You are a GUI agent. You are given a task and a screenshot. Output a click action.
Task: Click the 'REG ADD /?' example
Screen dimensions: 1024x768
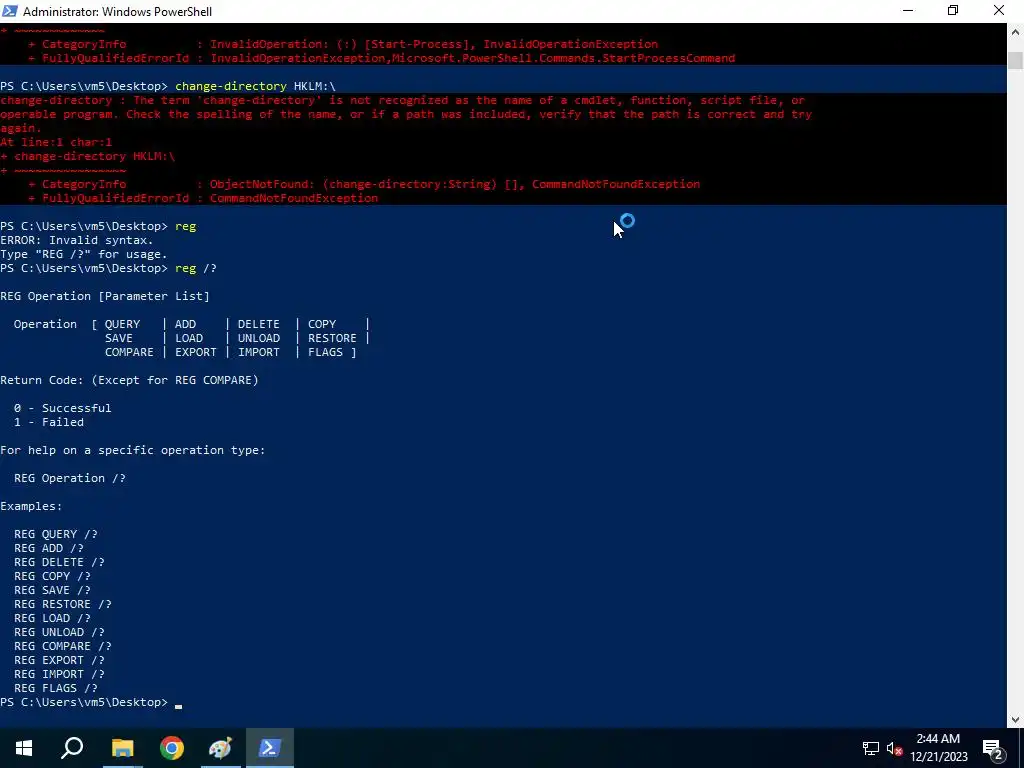pos(49,549)
